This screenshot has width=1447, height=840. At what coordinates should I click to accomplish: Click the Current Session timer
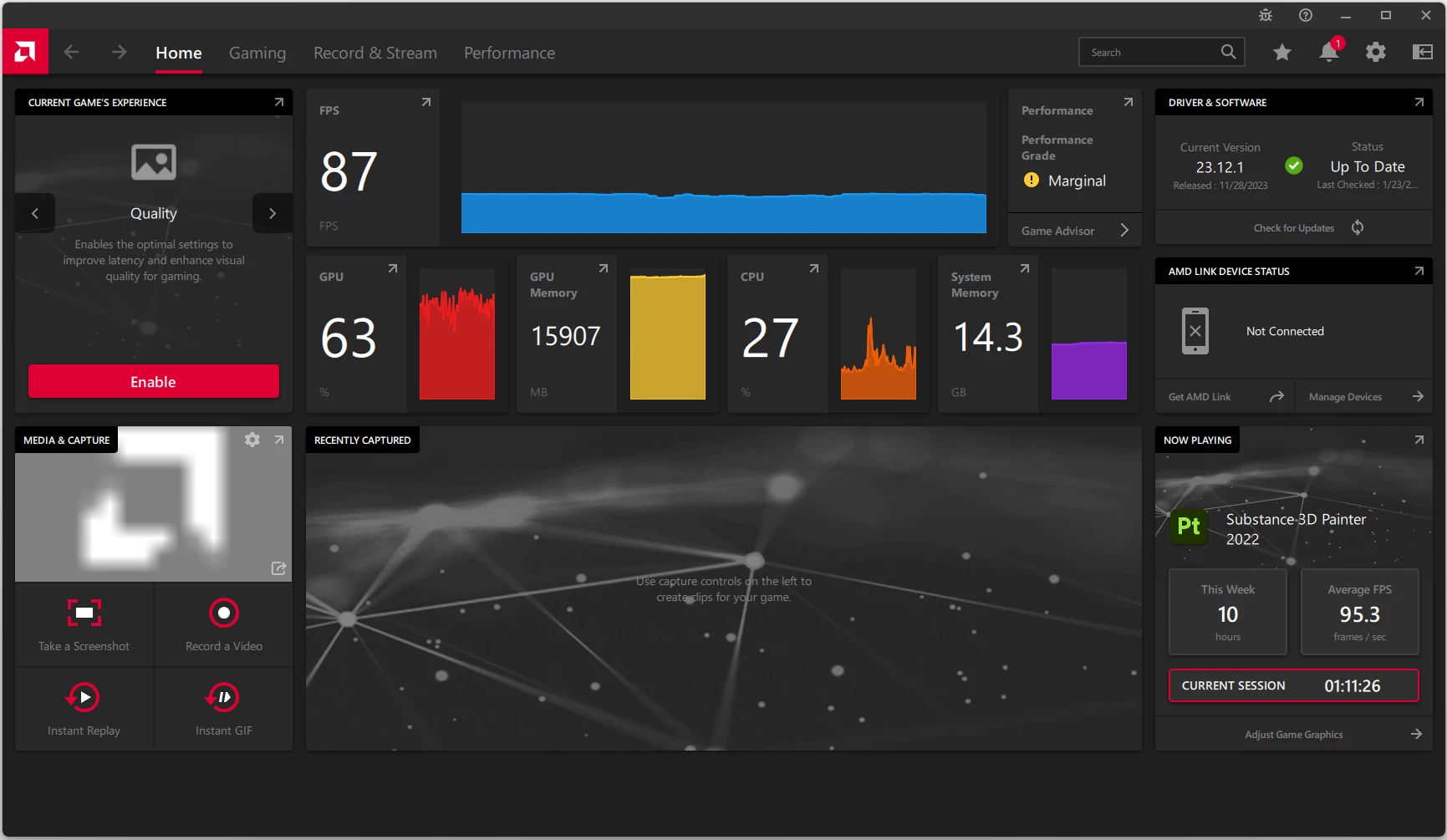(1294, 685)
